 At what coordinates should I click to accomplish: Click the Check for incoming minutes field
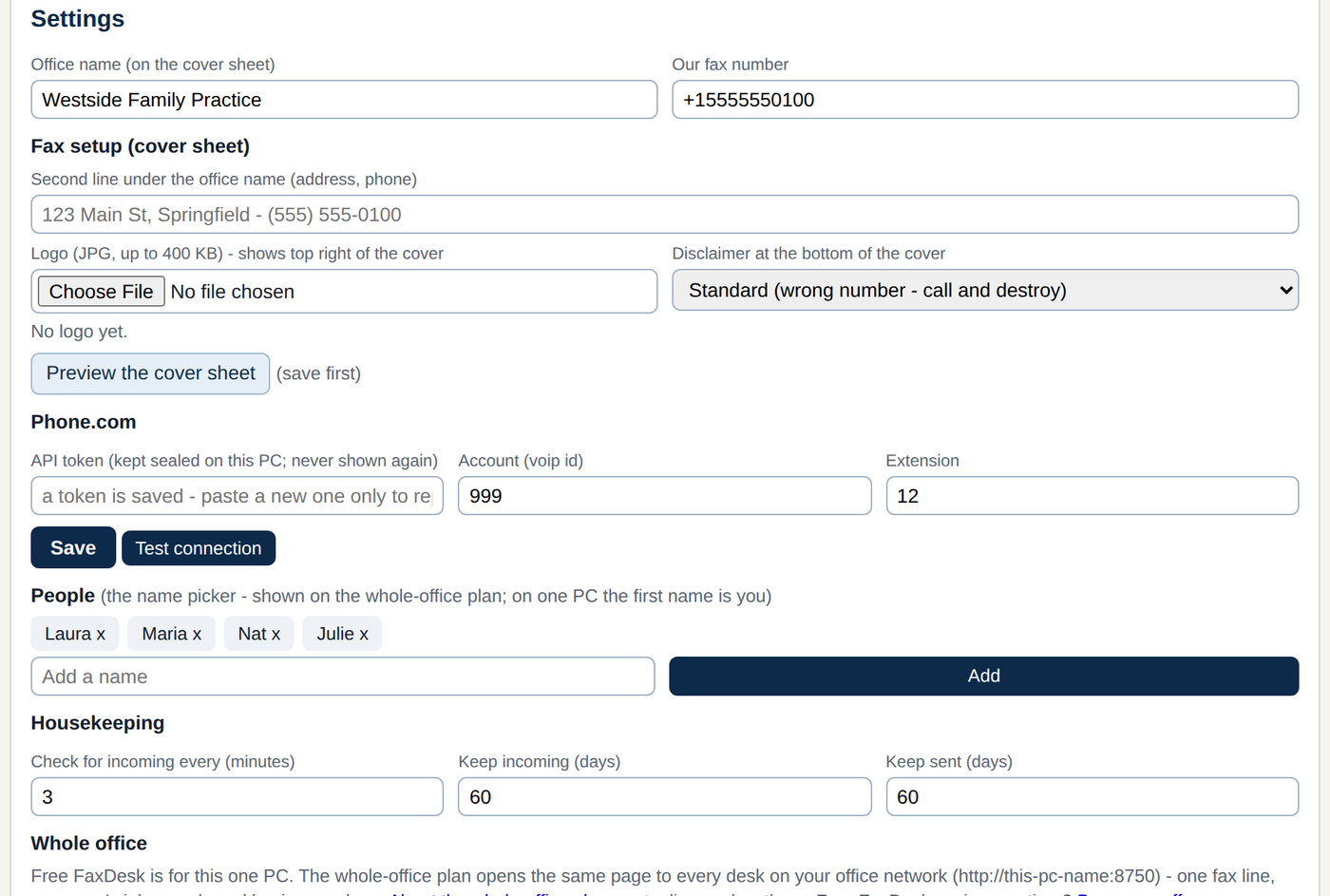coord(237,797)
